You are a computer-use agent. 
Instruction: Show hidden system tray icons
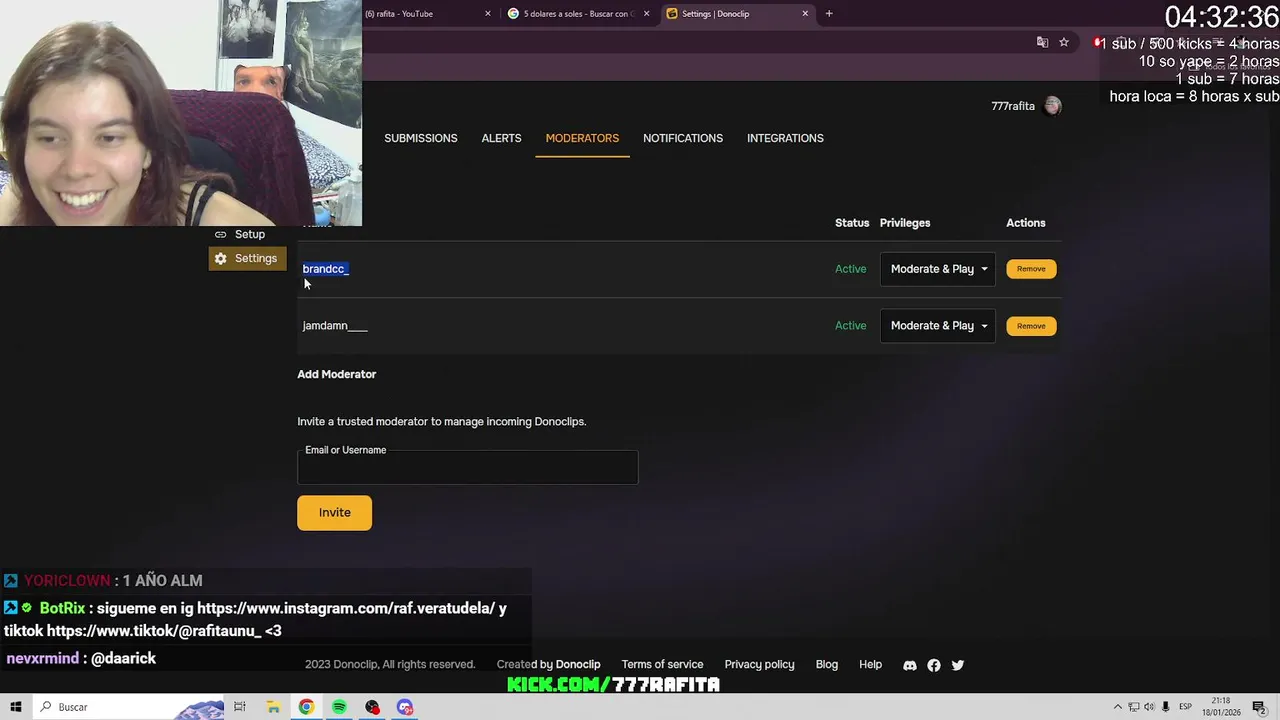tap(1118, 707)
